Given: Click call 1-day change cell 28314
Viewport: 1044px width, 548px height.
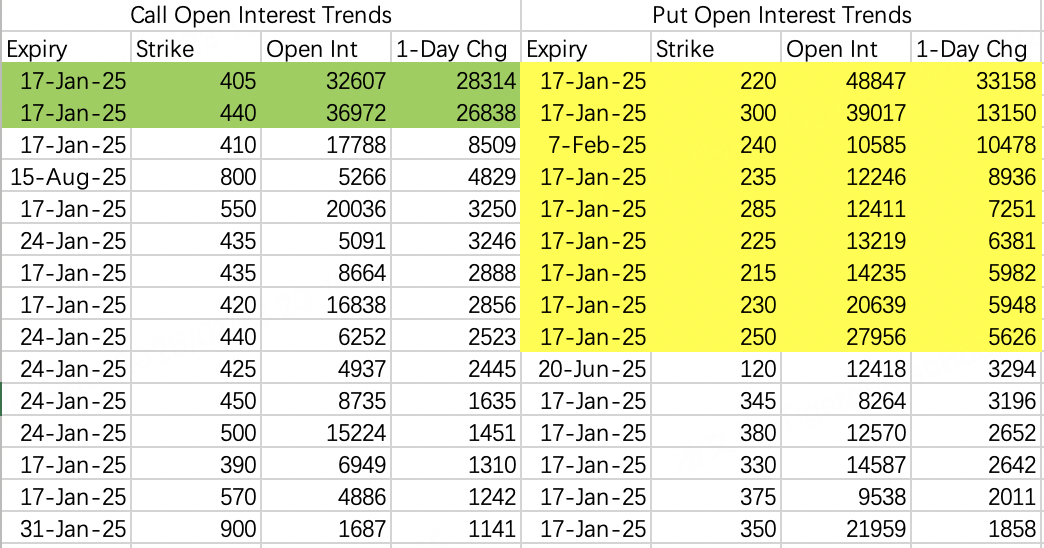Looking at the screenshot, I should click(456, 81).
